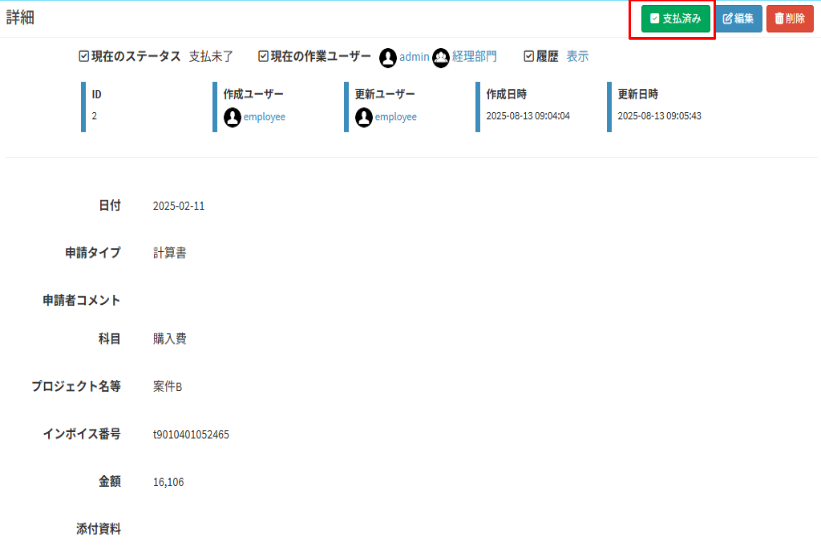Click the update timestamp 2025-08-13 09:05:43

click(x=659, y=116)
